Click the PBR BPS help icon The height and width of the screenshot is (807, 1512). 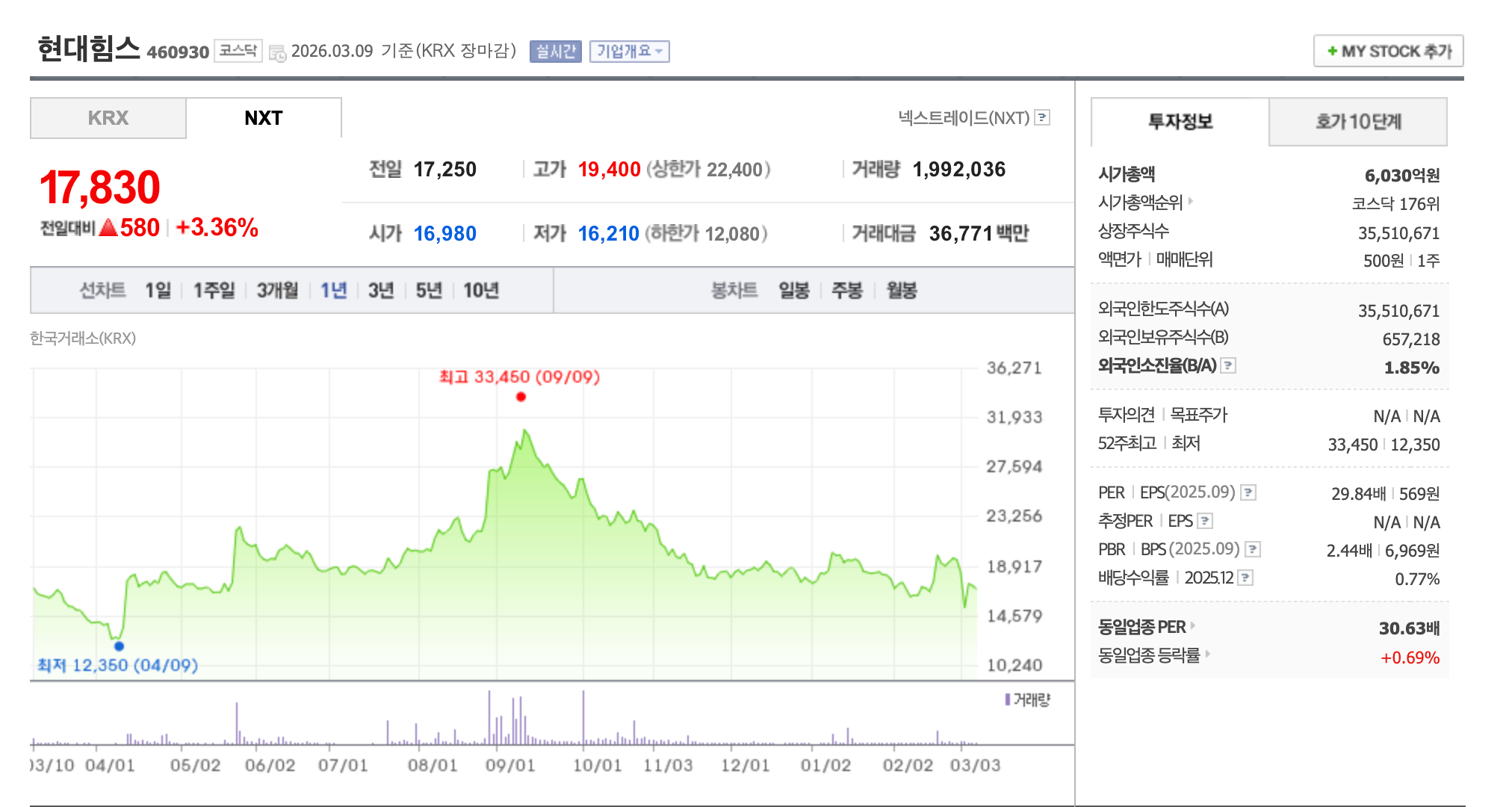(1253, 549)
